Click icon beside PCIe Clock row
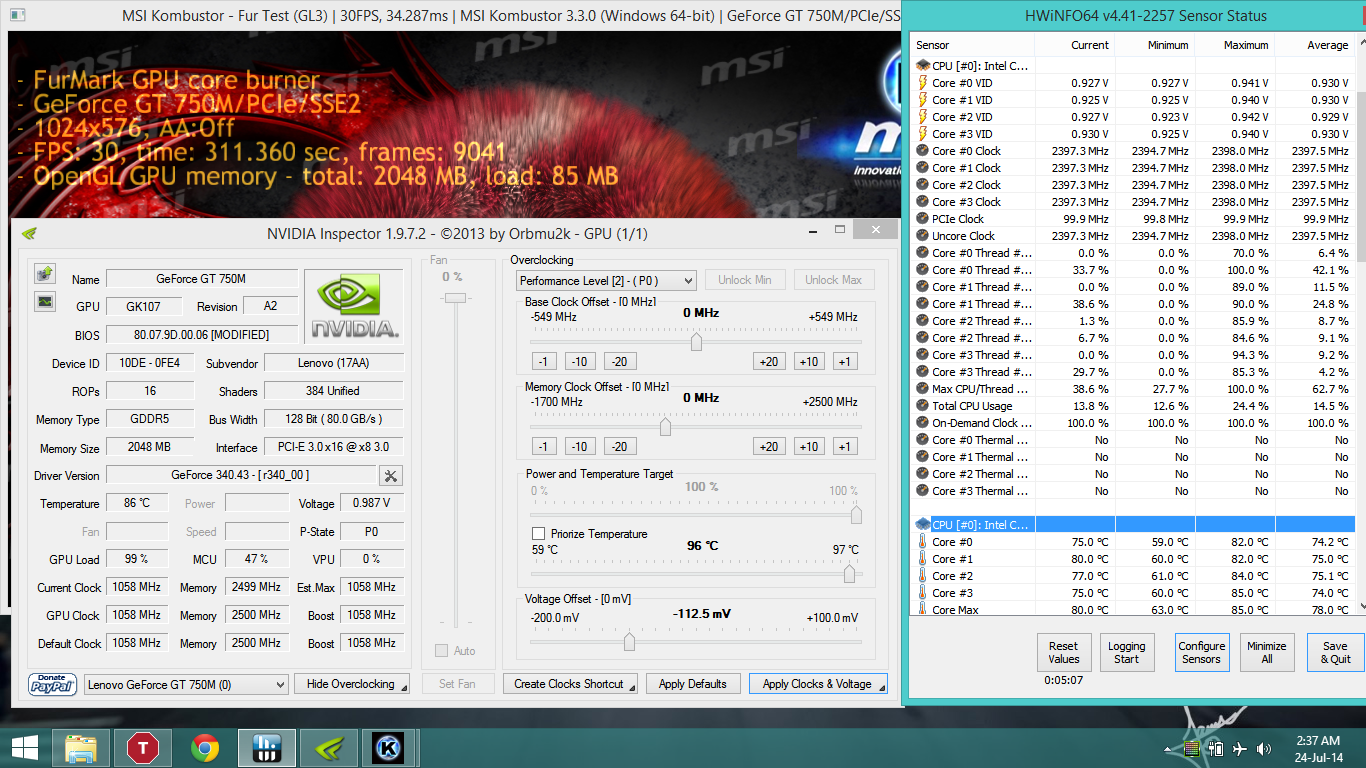Image resolution: width=1366 pixels, height=768 pixels. click(922, 219)
